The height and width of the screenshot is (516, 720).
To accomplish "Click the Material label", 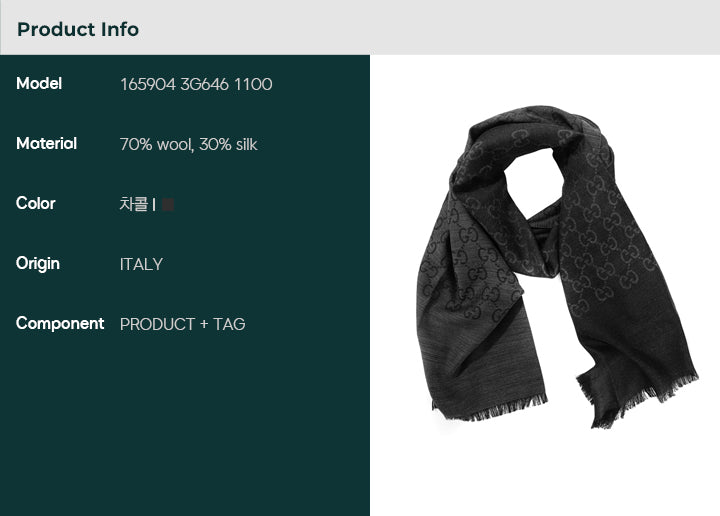I will click(46, 144).
